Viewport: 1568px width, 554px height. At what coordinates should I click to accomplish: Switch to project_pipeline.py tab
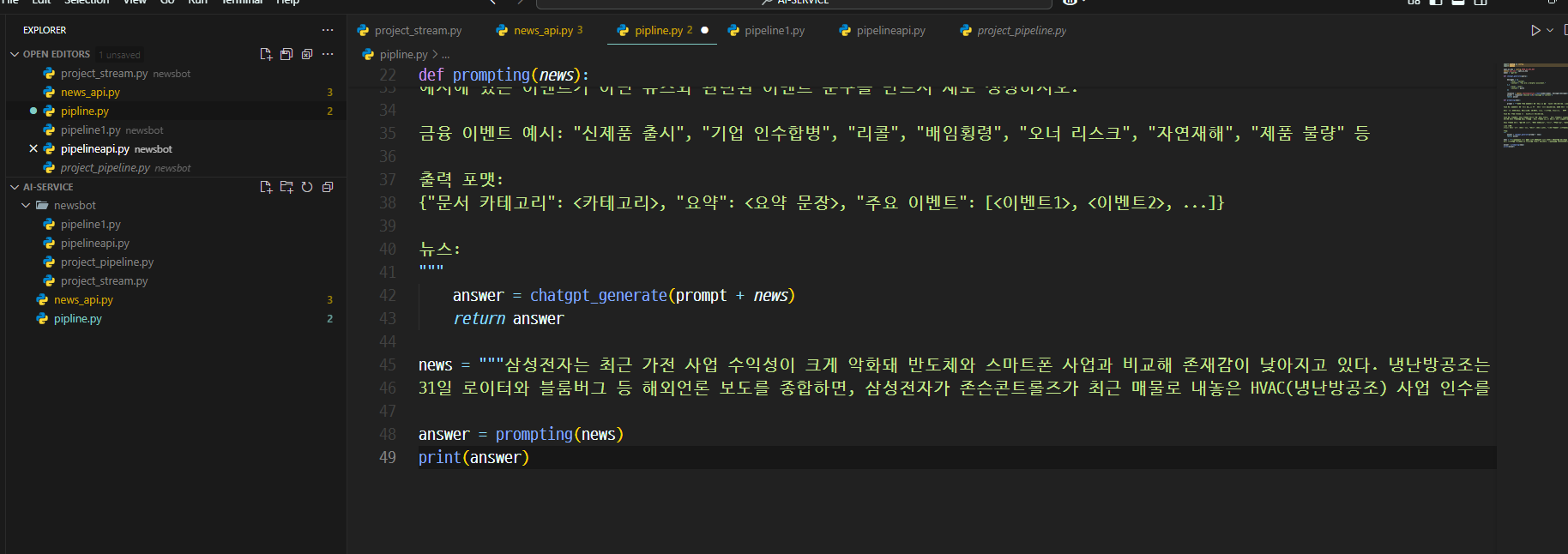pyautogui.click(x=1013, y=30)
